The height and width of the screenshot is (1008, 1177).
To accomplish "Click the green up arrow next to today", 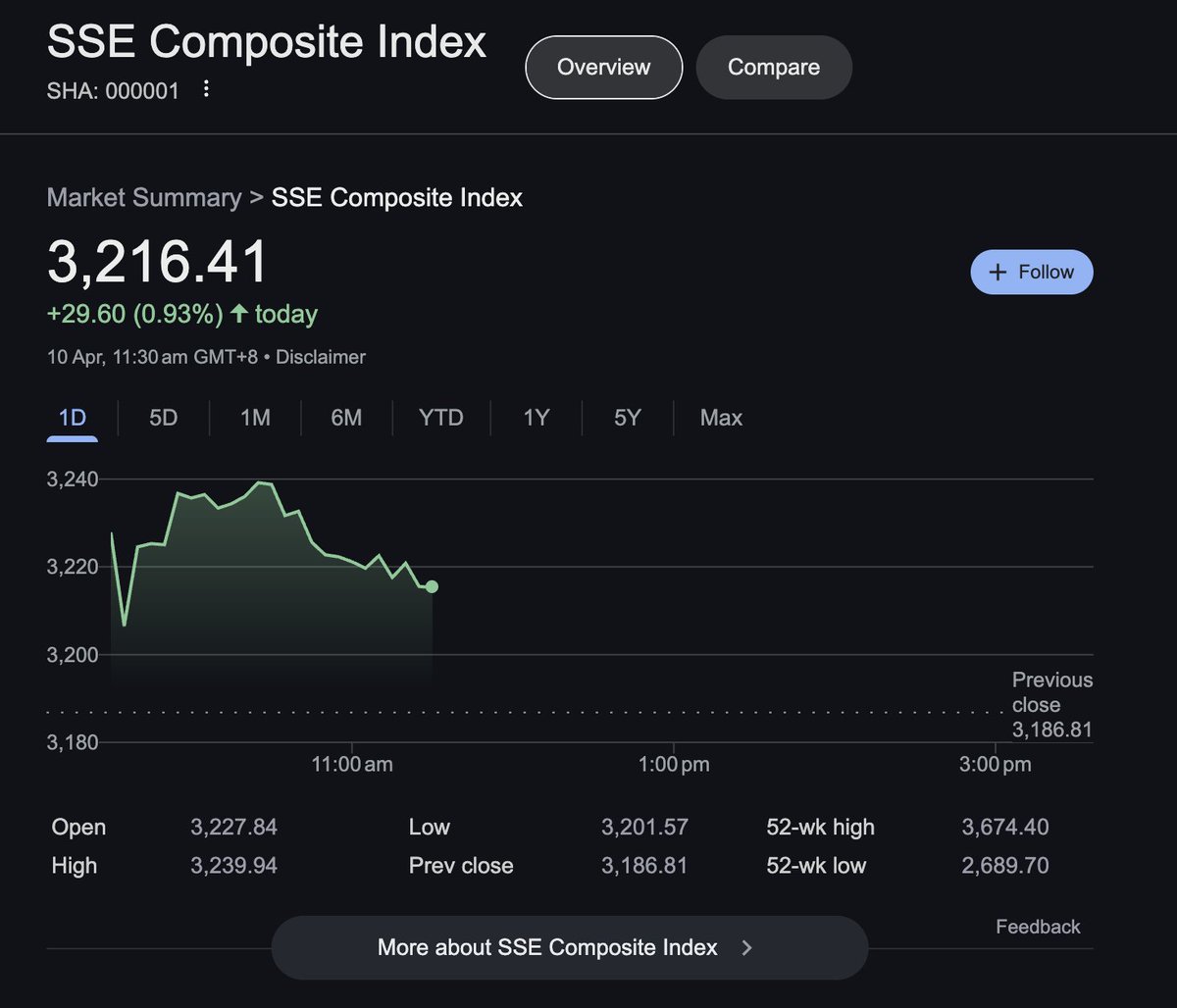I will (238, 314).
